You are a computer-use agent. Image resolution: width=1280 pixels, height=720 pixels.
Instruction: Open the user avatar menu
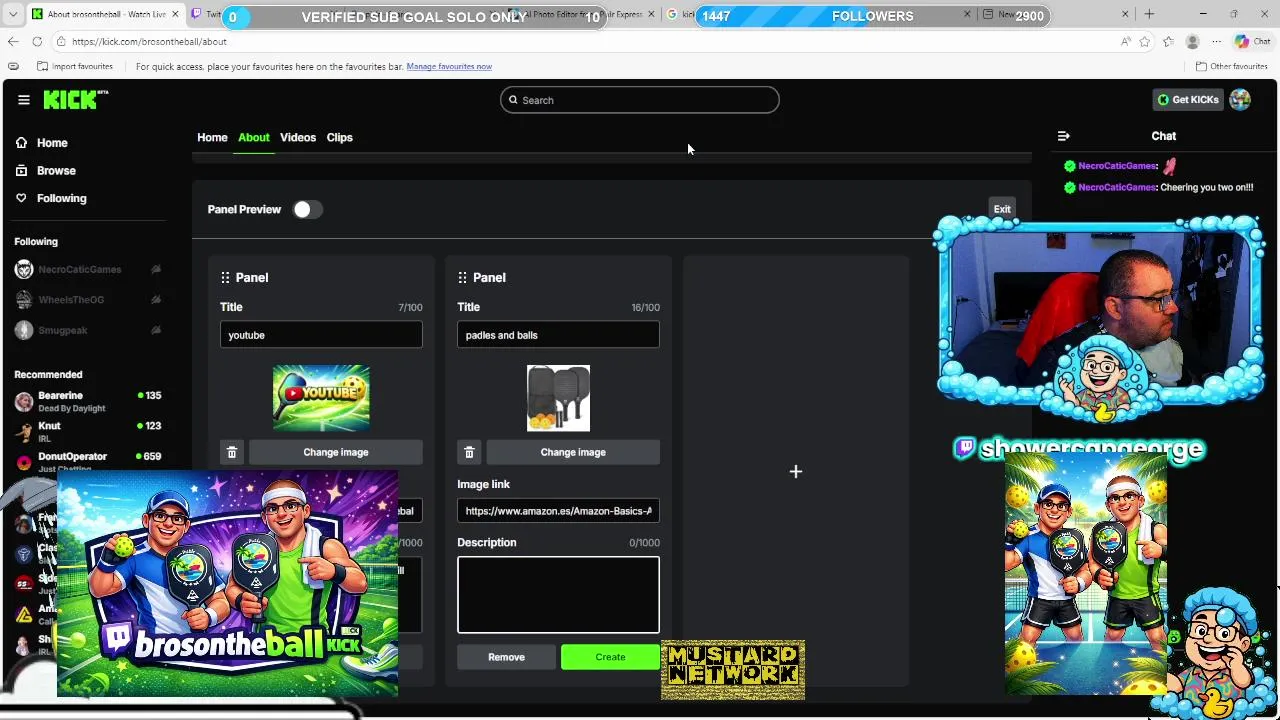(1240, 100)
